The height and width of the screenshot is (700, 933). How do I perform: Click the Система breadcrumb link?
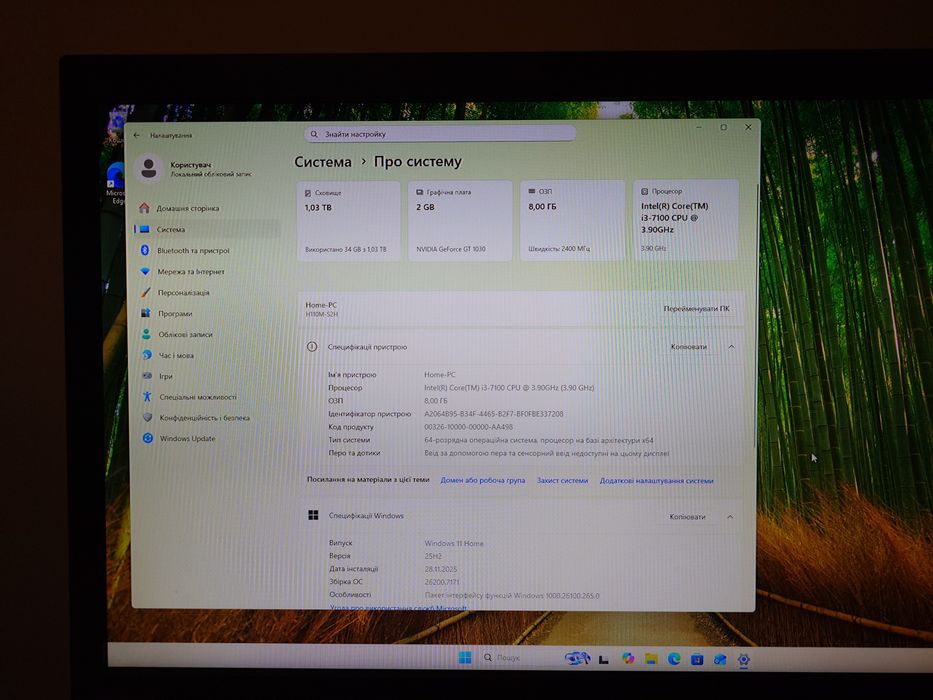(x=323, y=162)
